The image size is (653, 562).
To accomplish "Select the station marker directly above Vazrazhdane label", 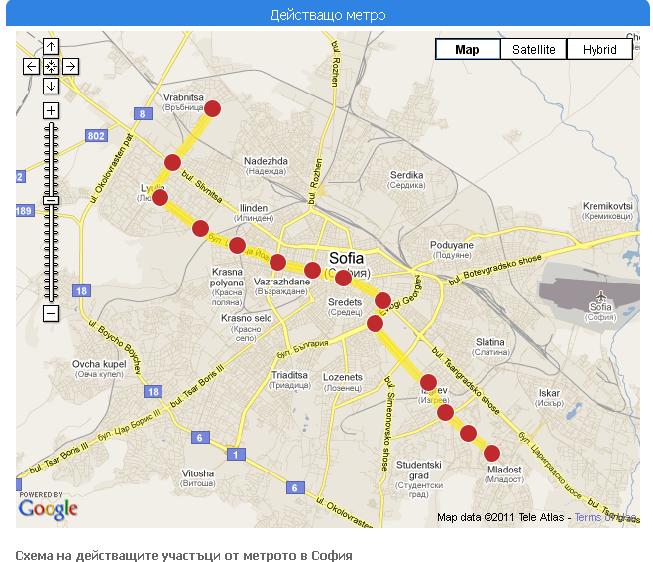I will click(278, 262).
